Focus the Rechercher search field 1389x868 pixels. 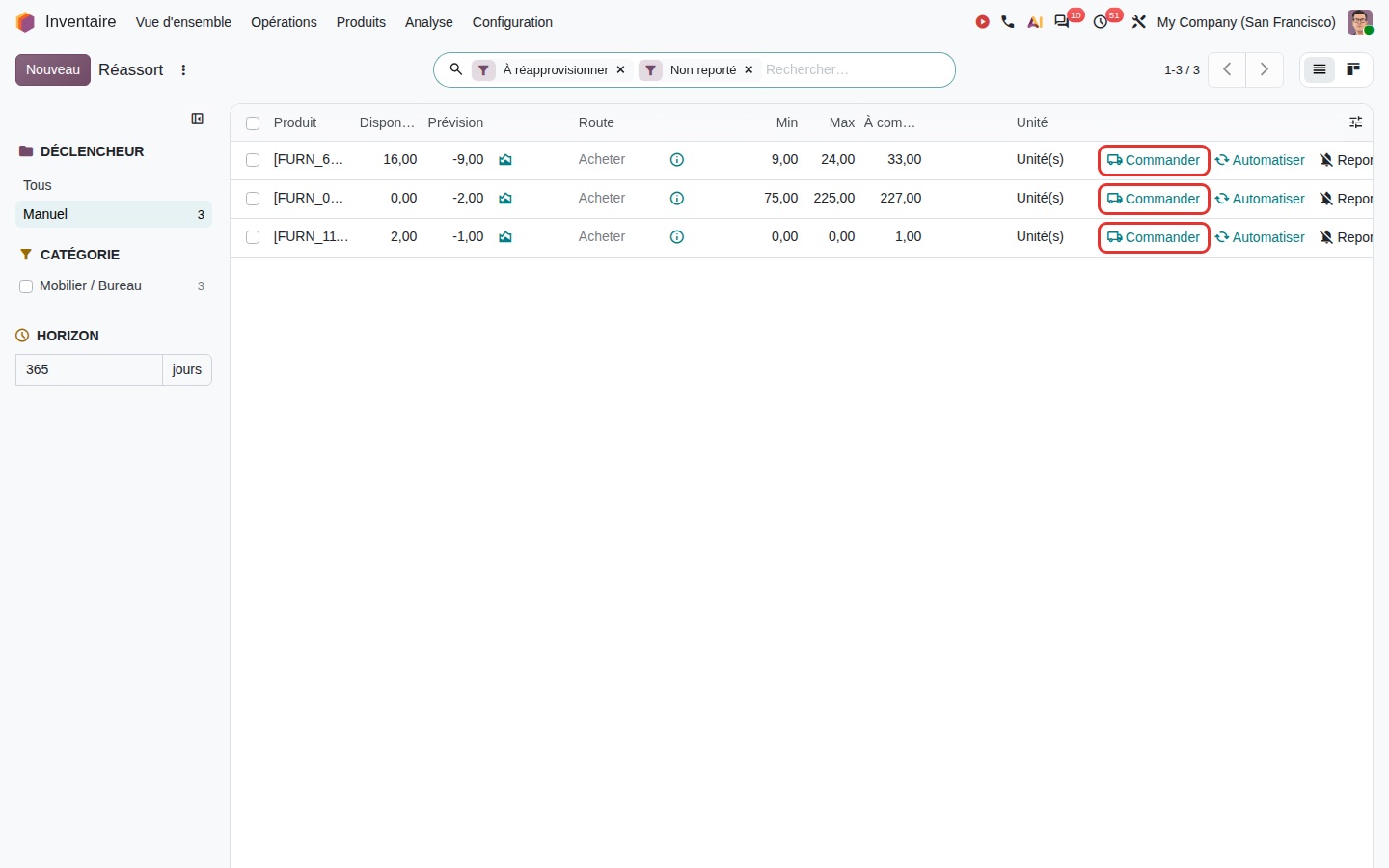[x=854, y=69]
